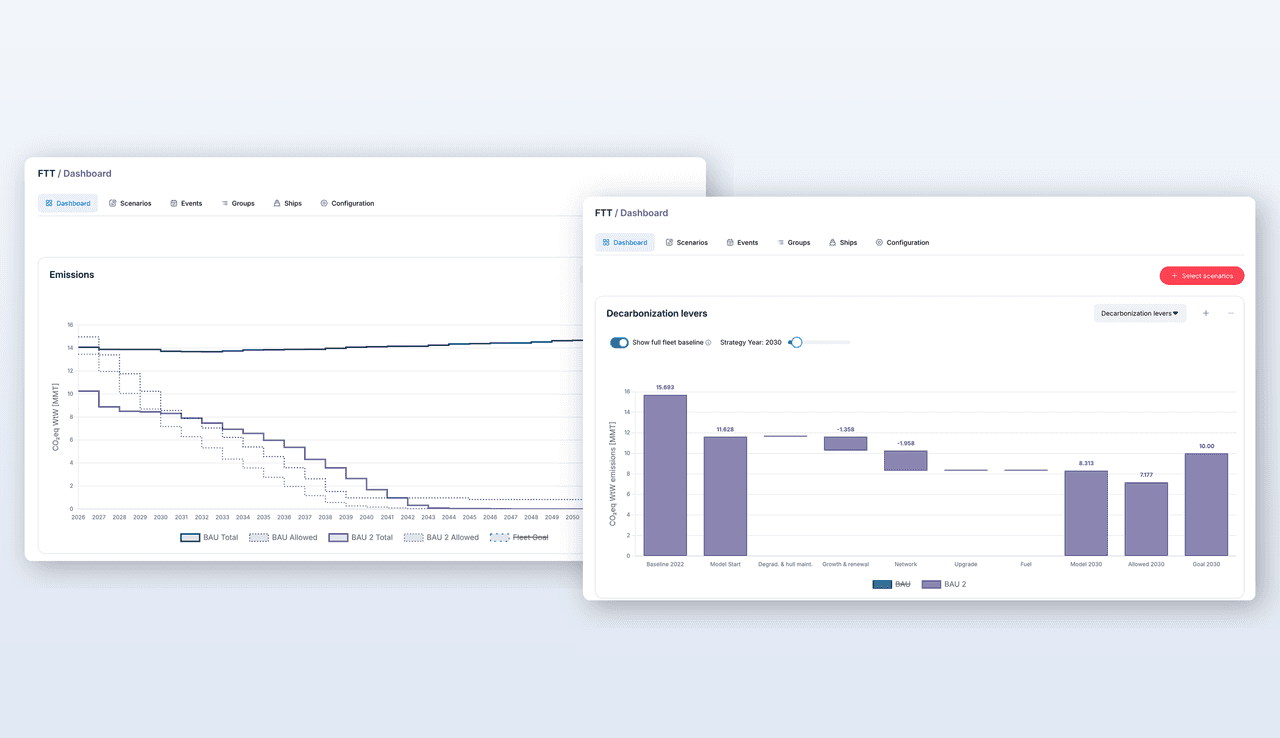Click the Configuration gear icon in the Emissions window
The width and height of the screenshot is (1280, 738).
click(324, 203)
